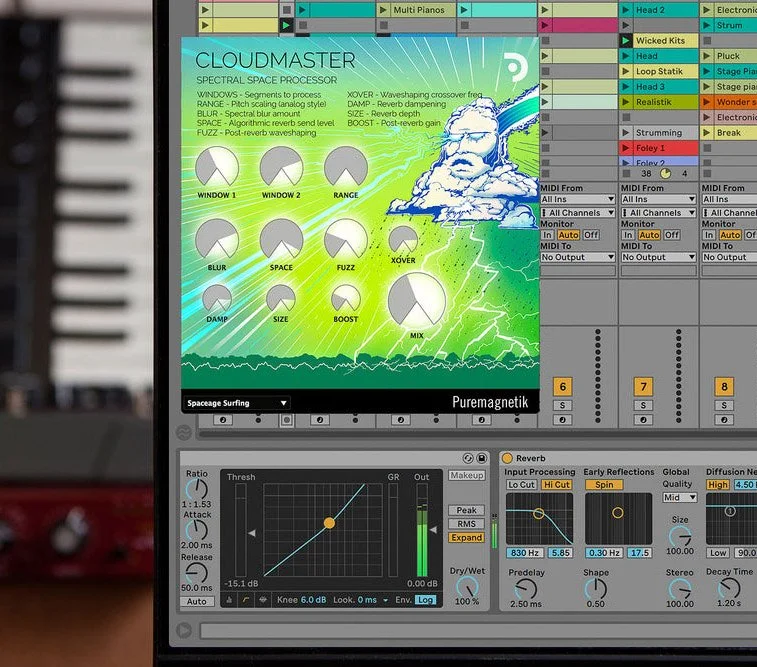This screenshot has width=757, height=667.
Task: Click the Cloudmaster WINDOW 1 knob
Action: click(217, 167)
